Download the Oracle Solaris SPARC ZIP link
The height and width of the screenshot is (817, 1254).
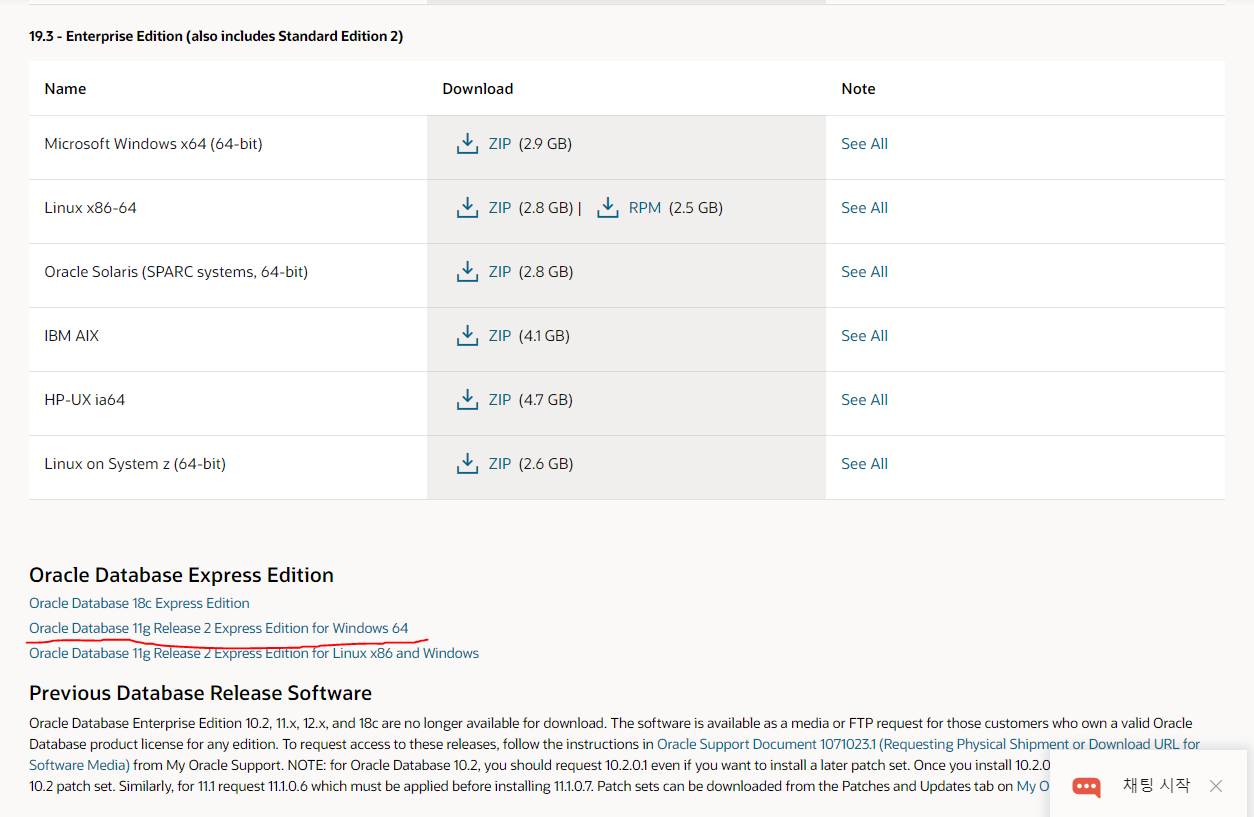point(500,272)
